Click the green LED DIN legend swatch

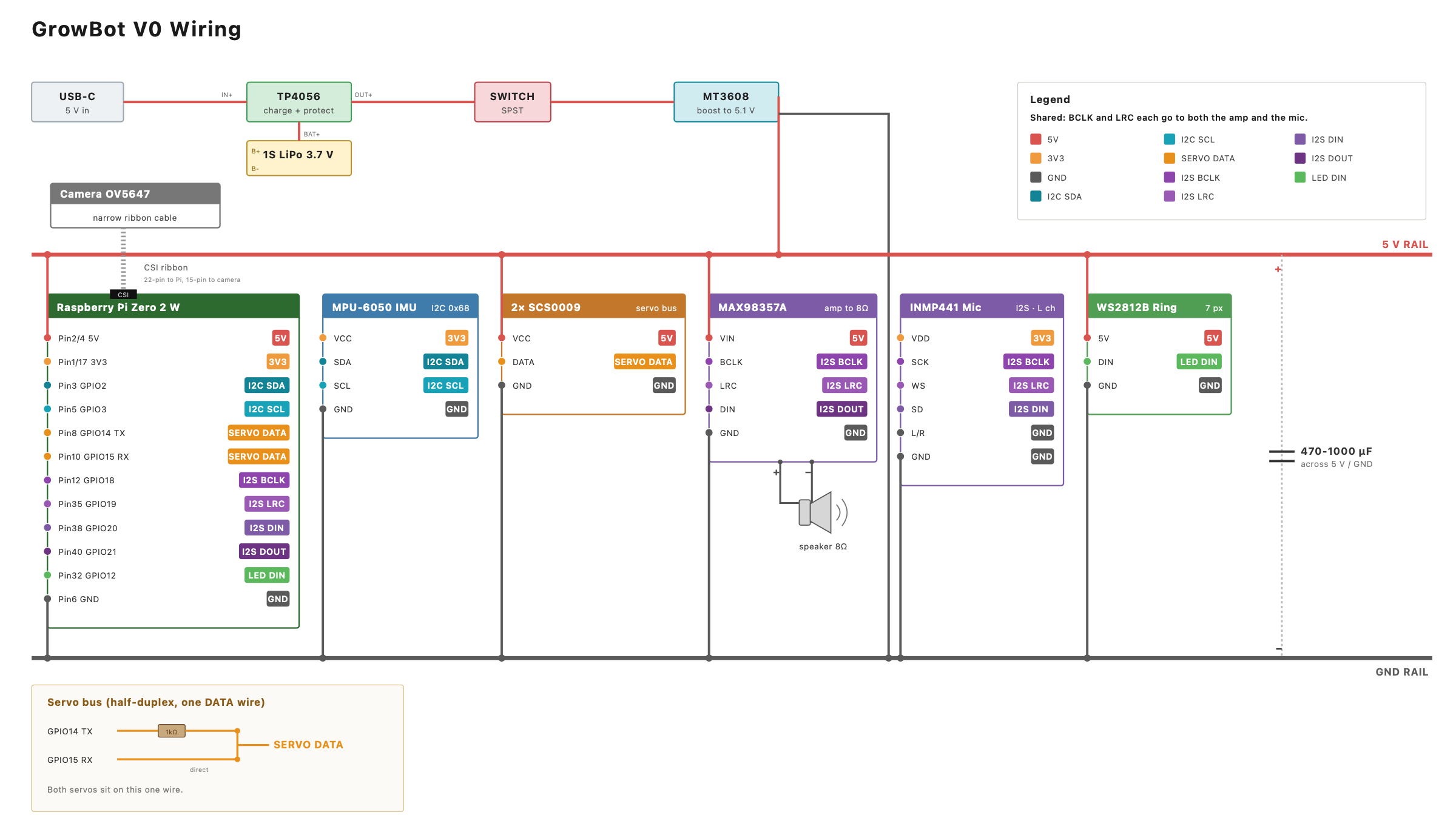1300,178
